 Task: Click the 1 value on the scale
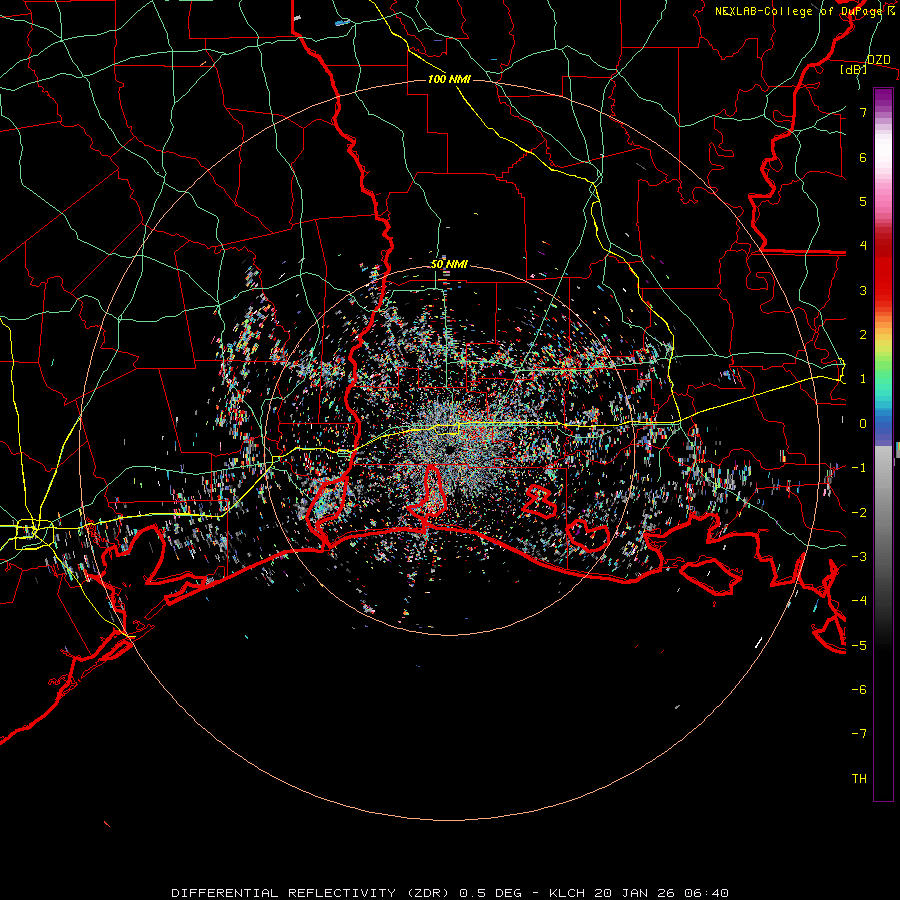tap(863, 379)
